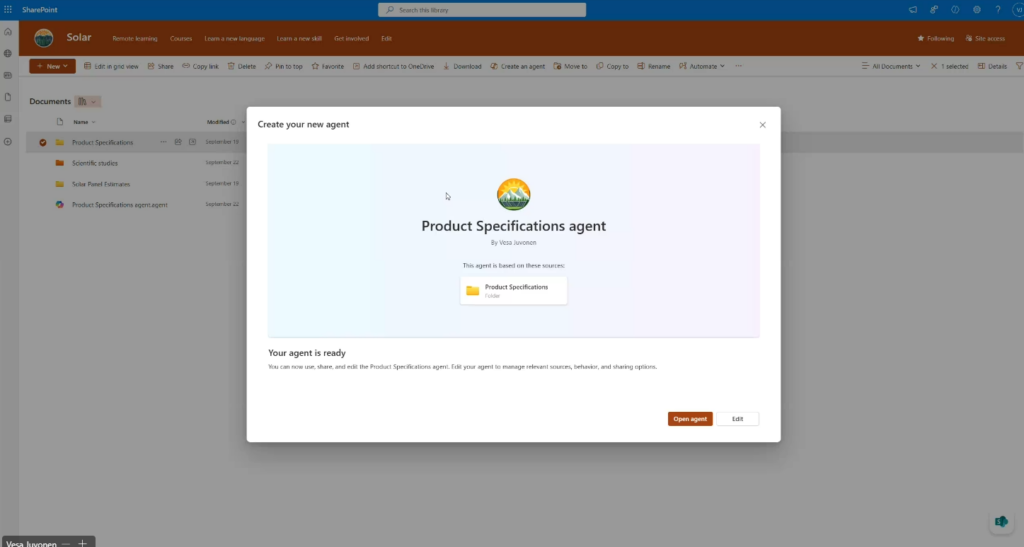Click Site access link
The width and height of the screenshot is (1024, 547).
pyautogui.click(x=985, y=39)
